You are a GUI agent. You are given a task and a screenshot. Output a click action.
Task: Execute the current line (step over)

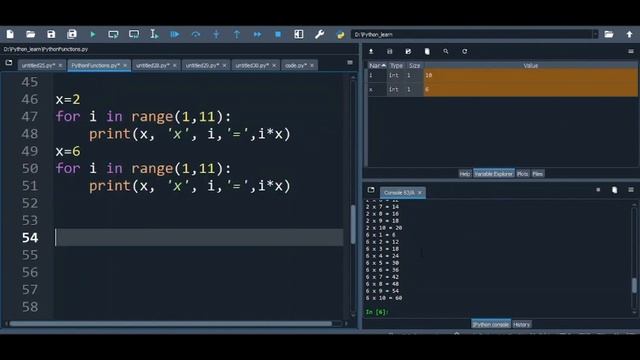point(196,34)
